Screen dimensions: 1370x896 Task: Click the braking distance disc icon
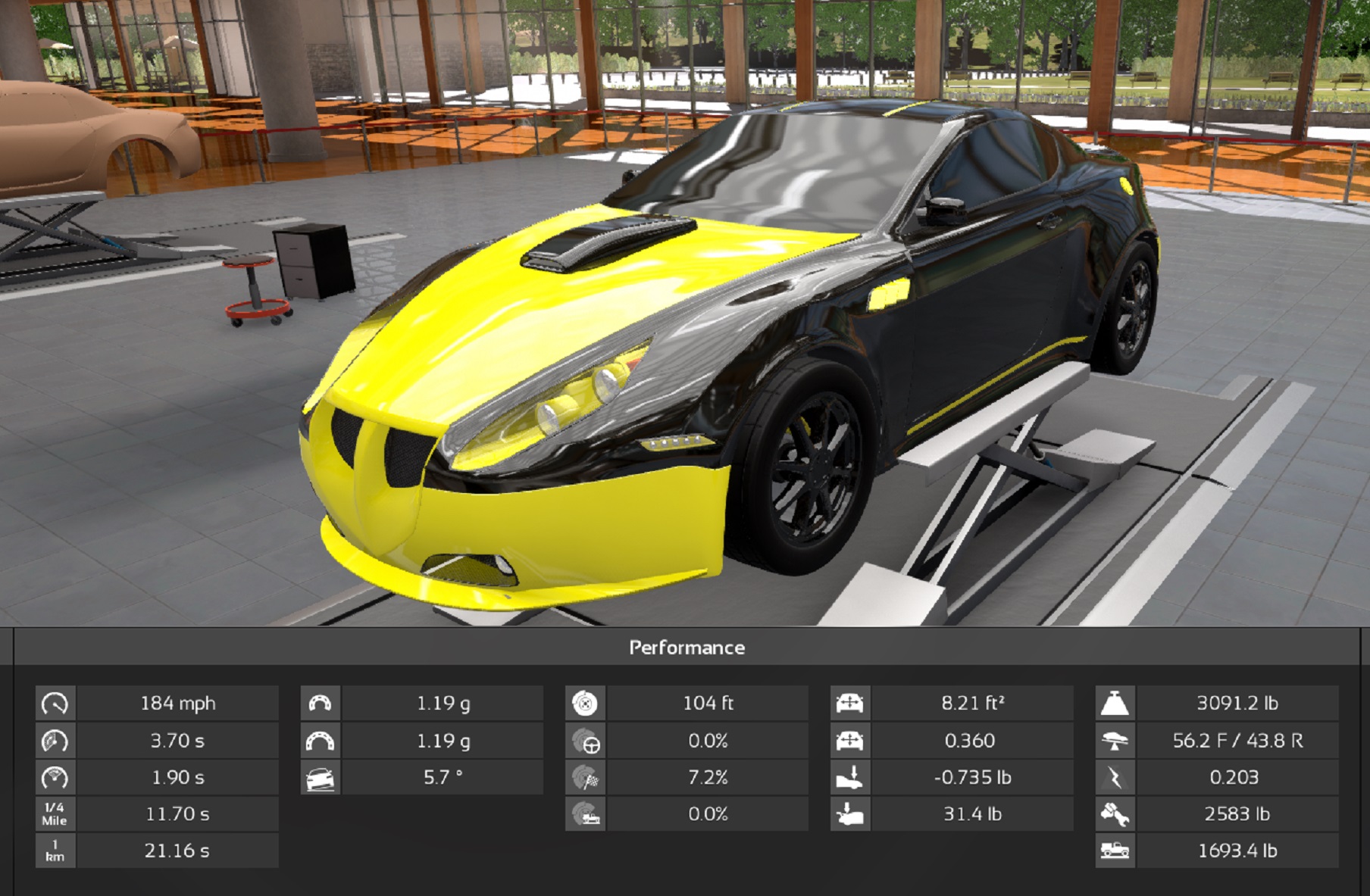585,704
